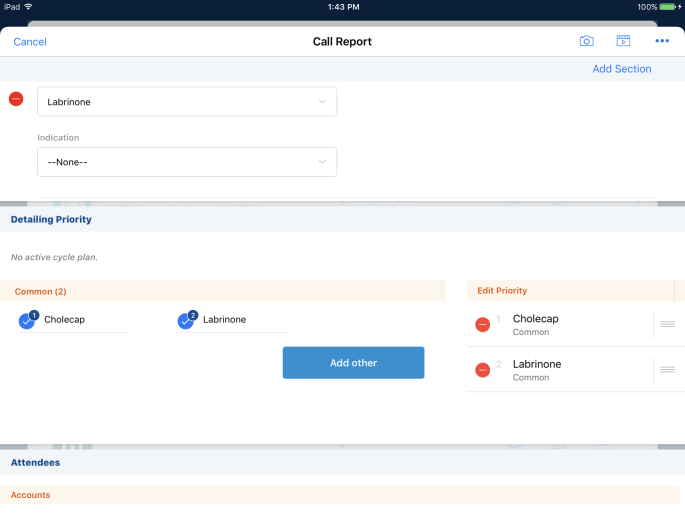This screenshot has width=685, height=513.
Task: Grab the reorder handle for Cholecap
Action: tap(667, 324)
